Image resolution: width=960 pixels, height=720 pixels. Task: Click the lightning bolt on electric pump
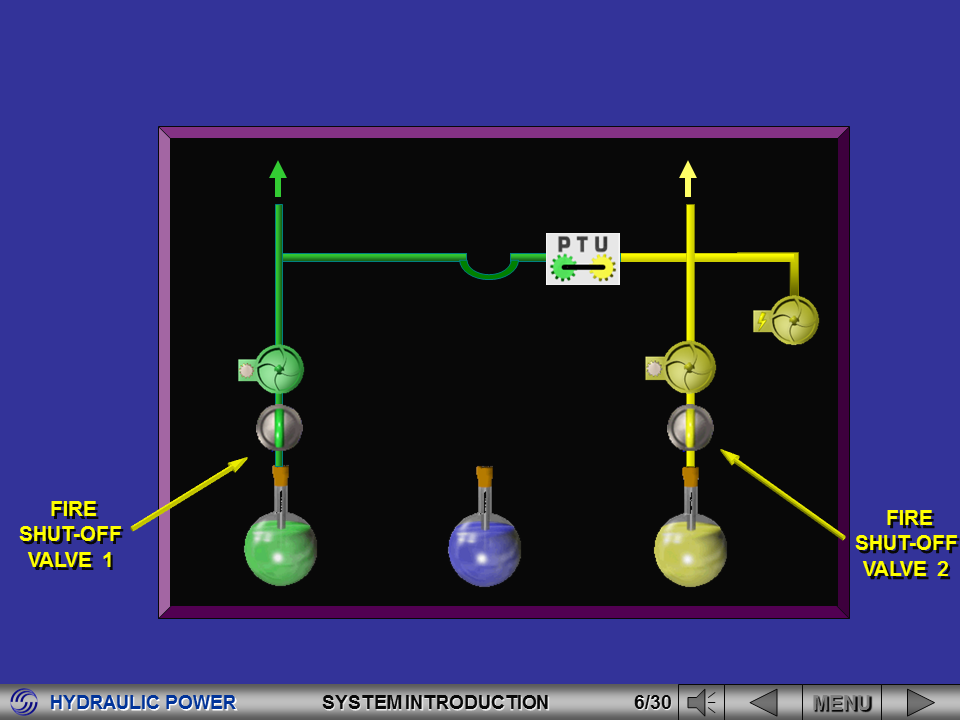[x=762, y=321]
